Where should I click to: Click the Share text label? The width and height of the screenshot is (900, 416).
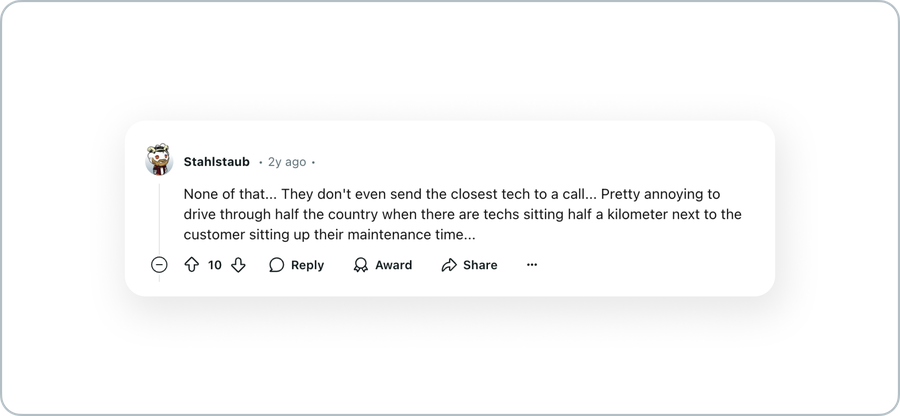[480, 265]
